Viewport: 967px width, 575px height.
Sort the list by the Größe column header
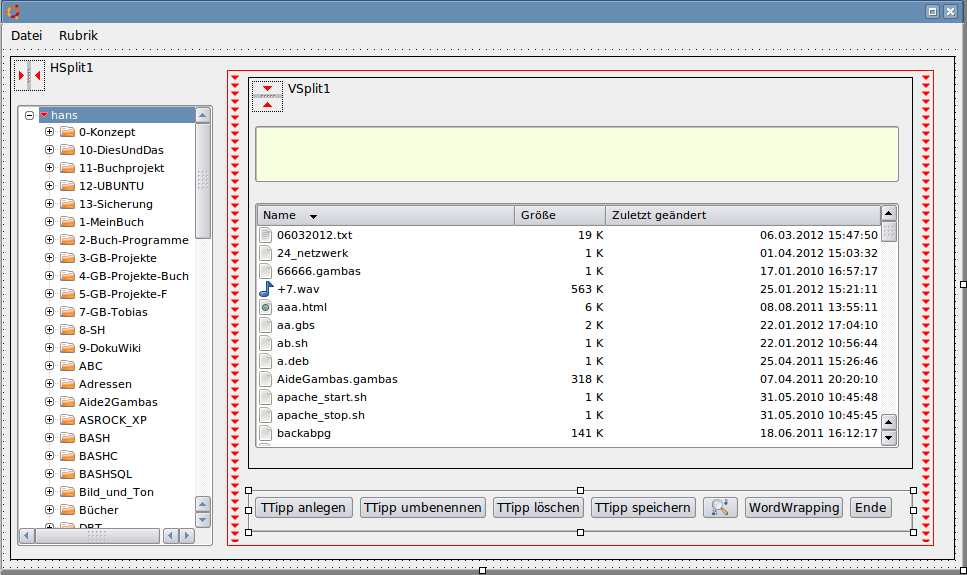coord(560,215)
